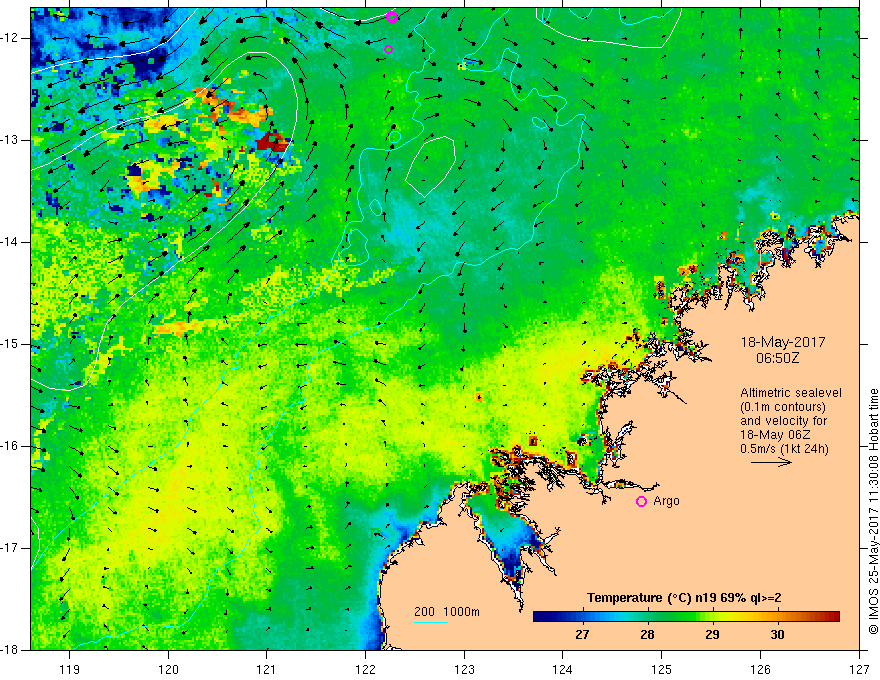Click the '125' longitude axis label
Image resolution: width=880 pixels, height=680 pixels.
pos(662,669)
